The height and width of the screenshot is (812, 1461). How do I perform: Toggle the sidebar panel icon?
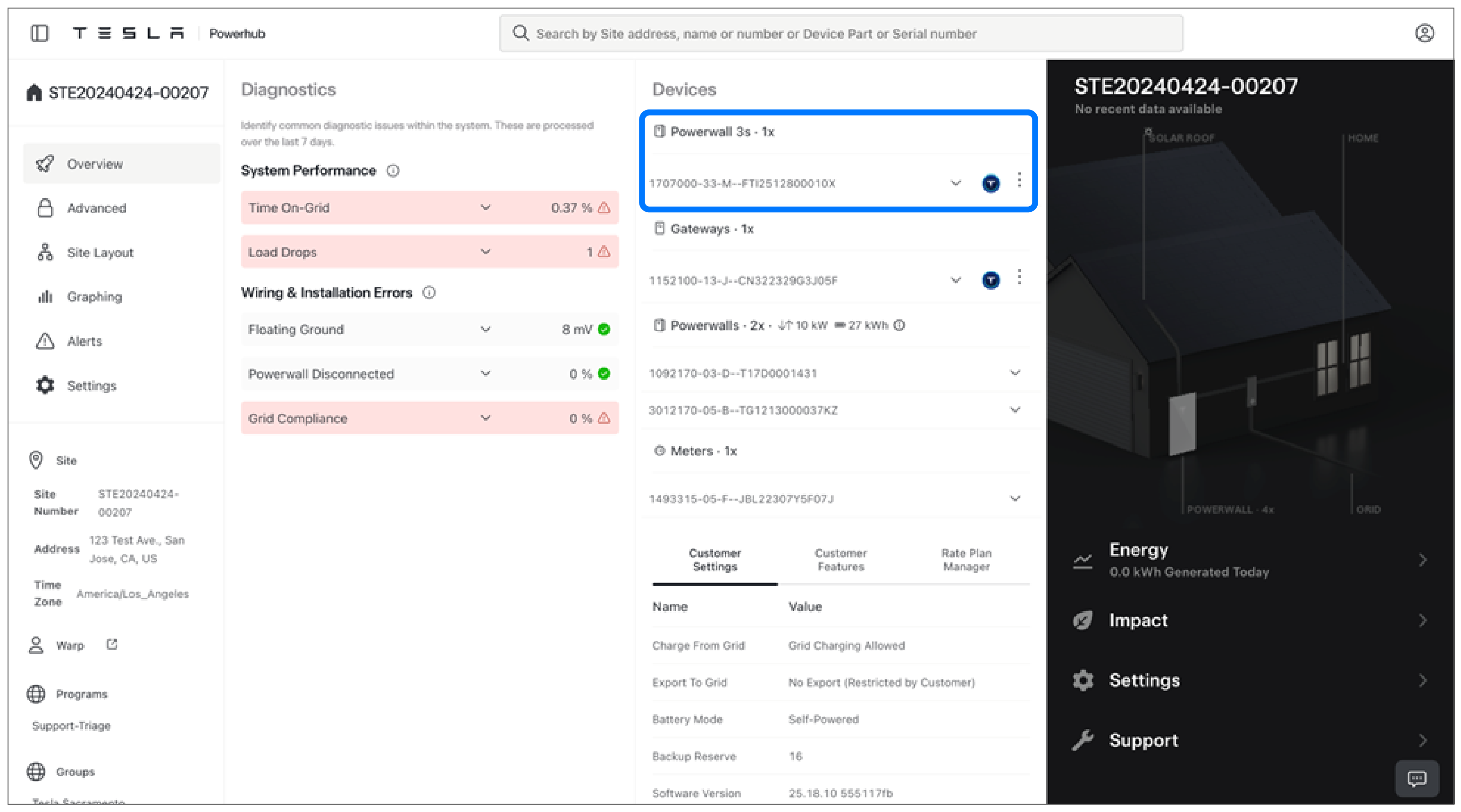(x=39, y=33)
